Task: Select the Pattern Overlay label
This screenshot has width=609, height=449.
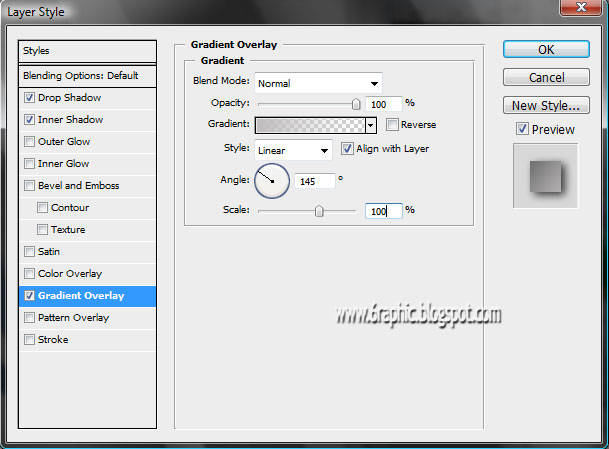Action: (x=73, y=318)
